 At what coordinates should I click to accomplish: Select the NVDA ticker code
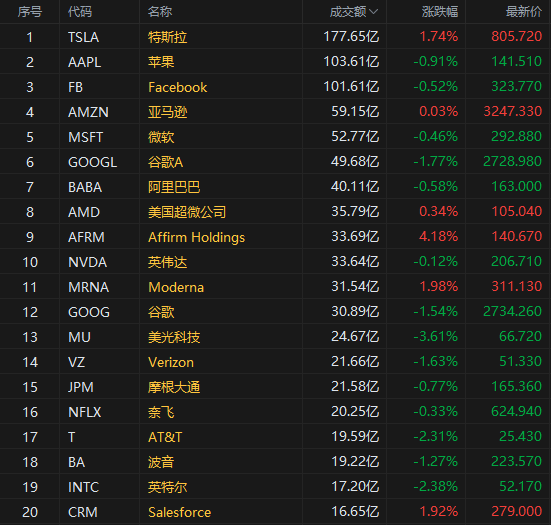click(87, 262)
